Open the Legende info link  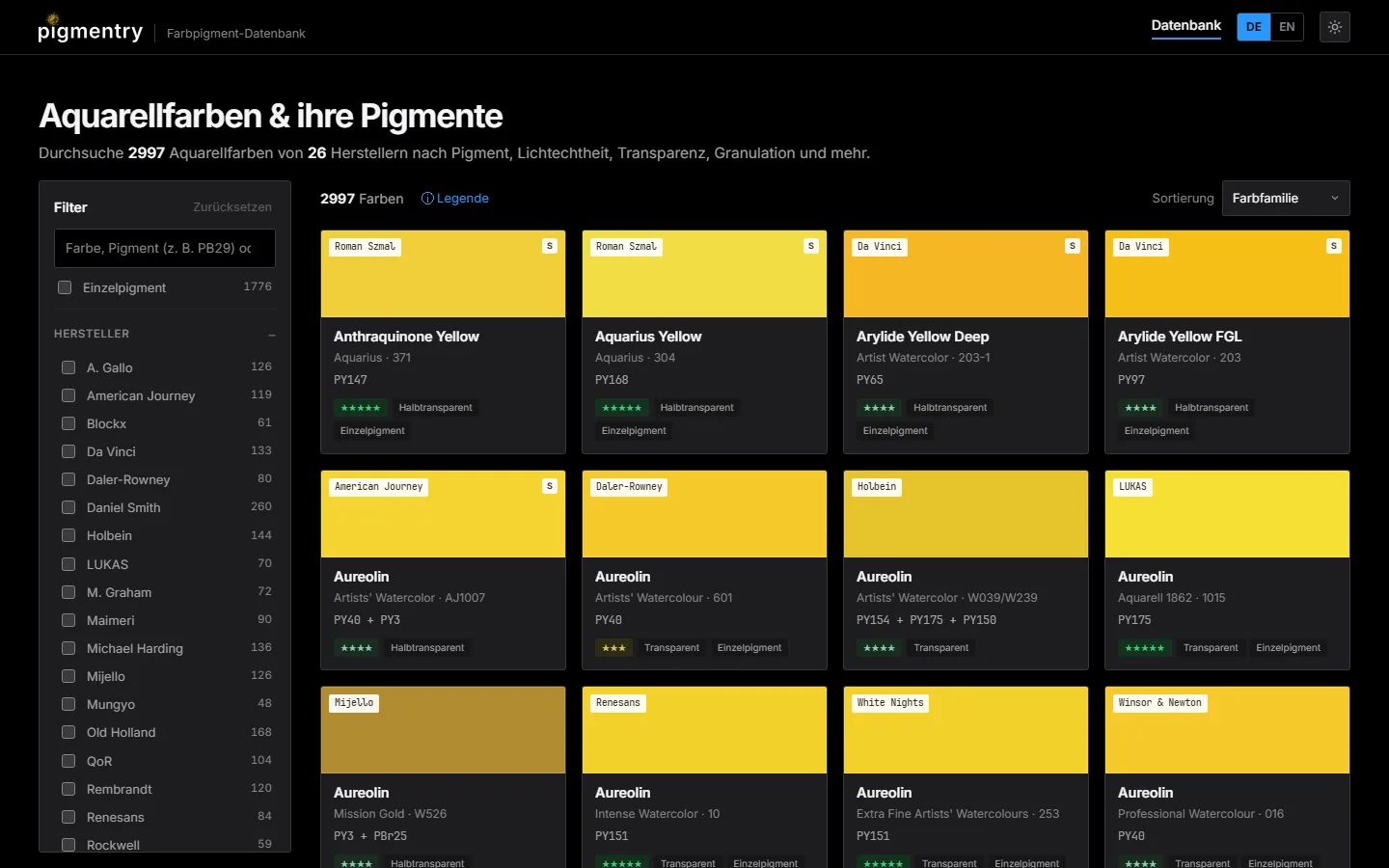click(455, 199)
